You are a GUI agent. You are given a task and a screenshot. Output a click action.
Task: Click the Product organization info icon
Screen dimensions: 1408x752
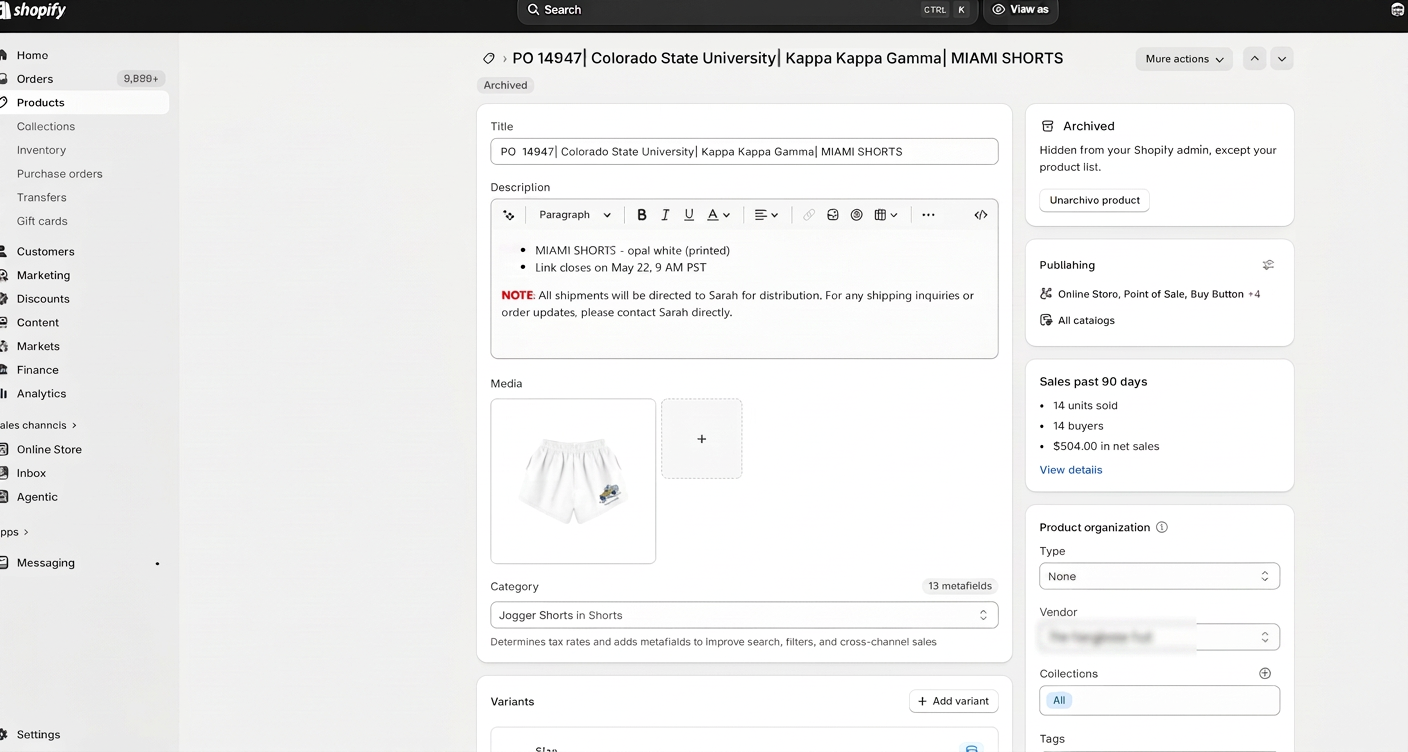coord(1162,527)
